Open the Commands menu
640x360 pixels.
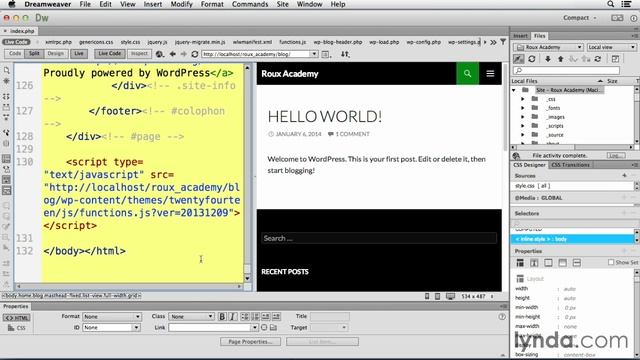(250, 4)
